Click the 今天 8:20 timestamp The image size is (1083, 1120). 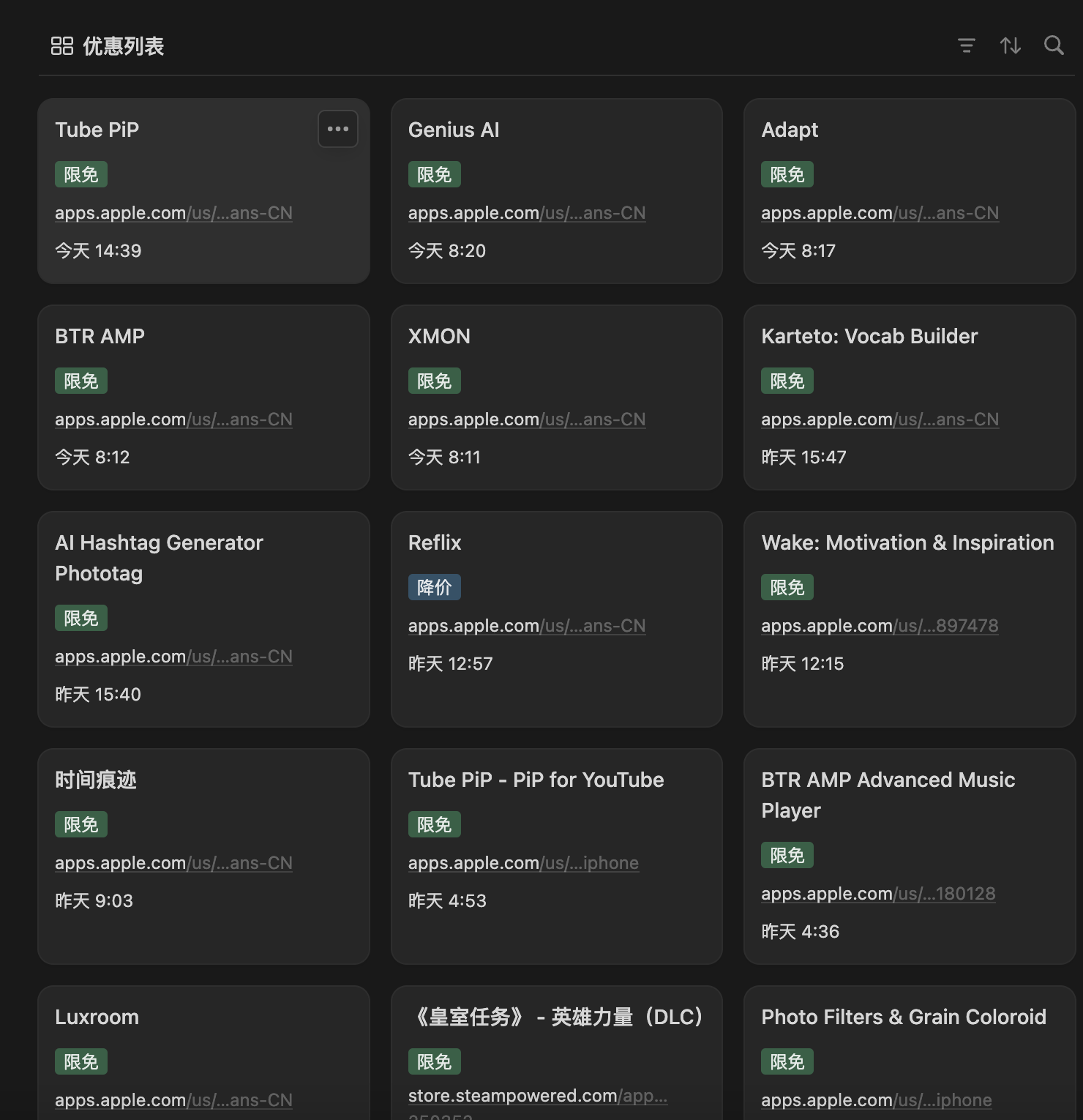[447, 251]
